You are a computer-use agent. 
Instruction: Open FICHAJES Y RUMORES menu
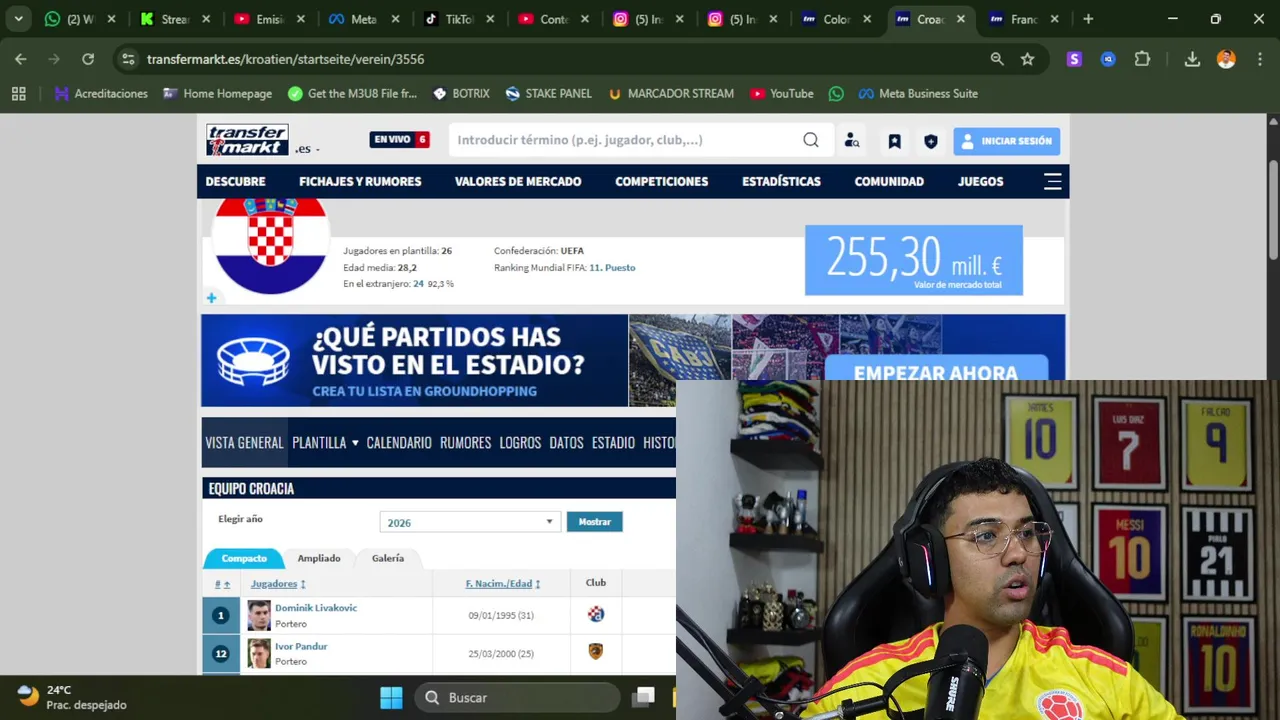(x=360, y=181)
